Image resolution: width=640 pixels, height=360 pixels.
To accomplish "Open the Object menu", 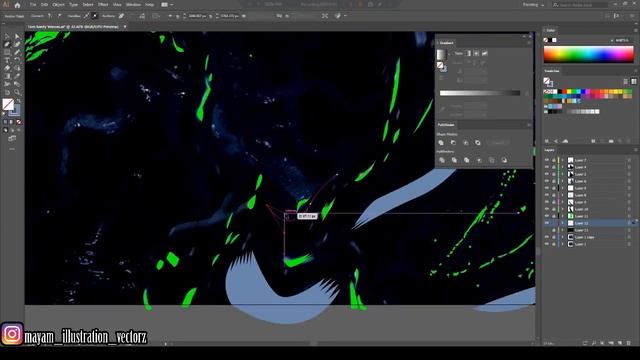I will (x=58, y=5).
